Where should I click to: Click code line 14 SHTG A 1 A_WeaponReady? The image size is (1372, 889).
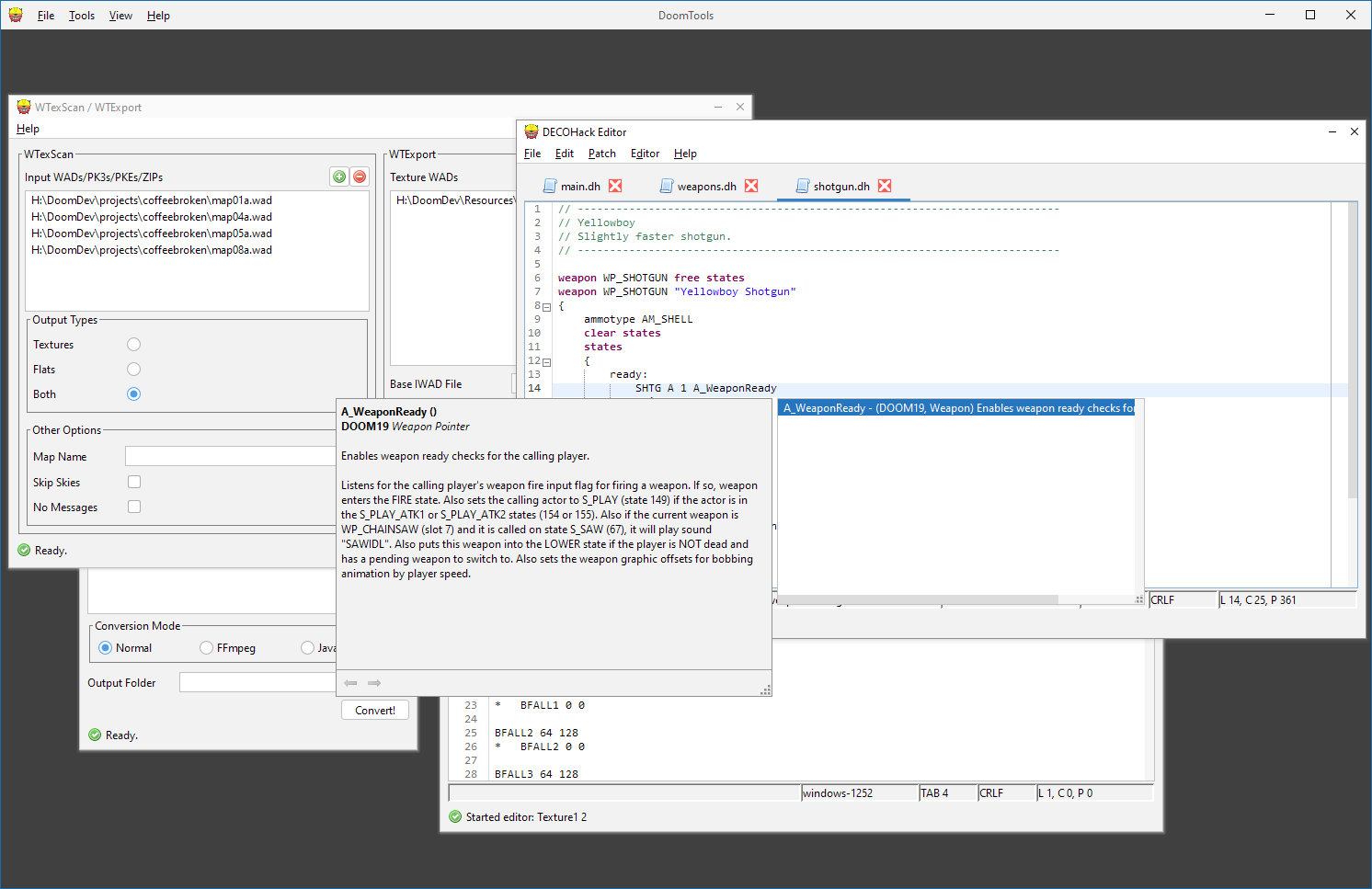pos(705,389)
